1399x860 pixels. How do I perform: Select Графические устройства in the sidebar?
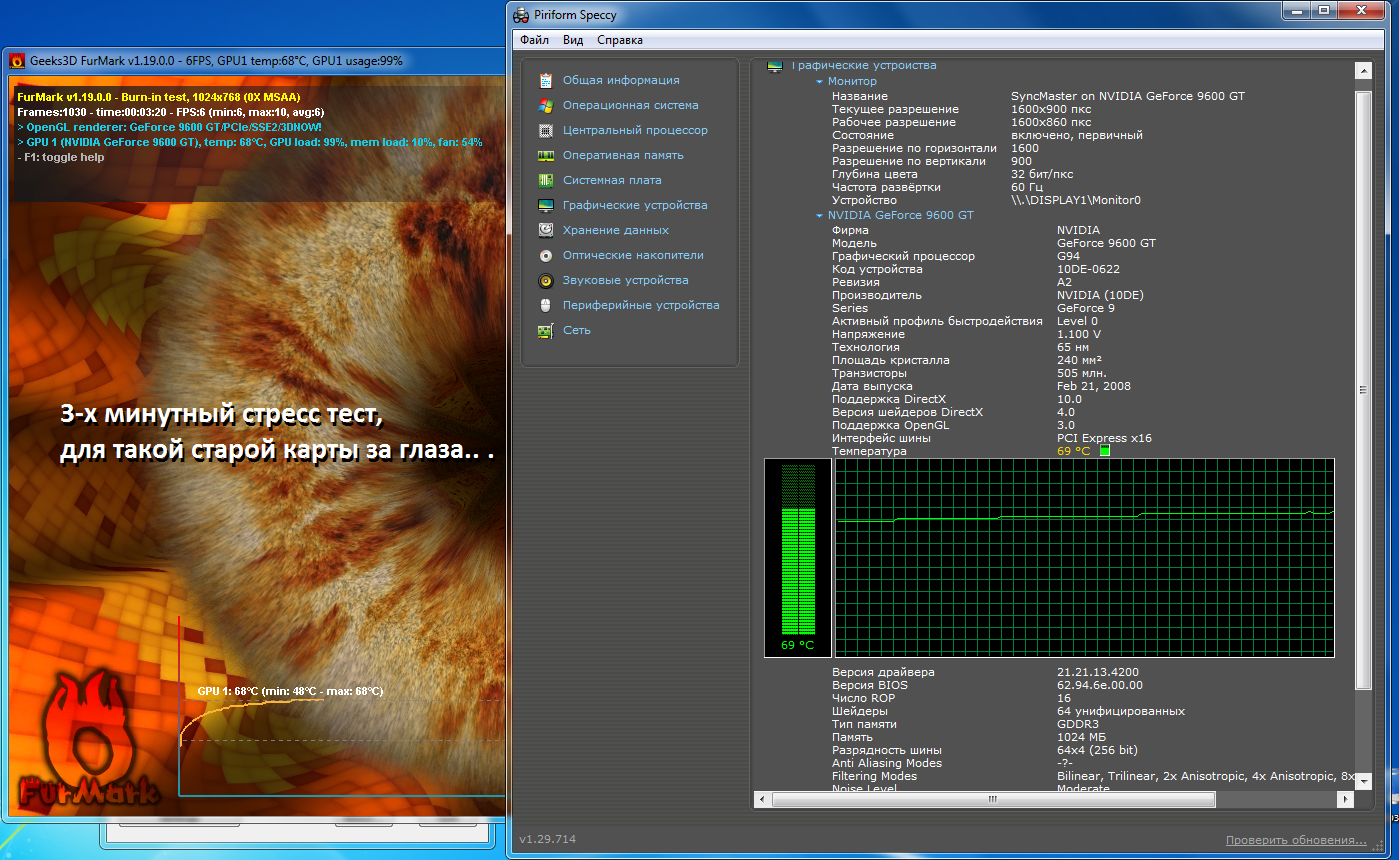pyautogui.click(x=634, y=205)
